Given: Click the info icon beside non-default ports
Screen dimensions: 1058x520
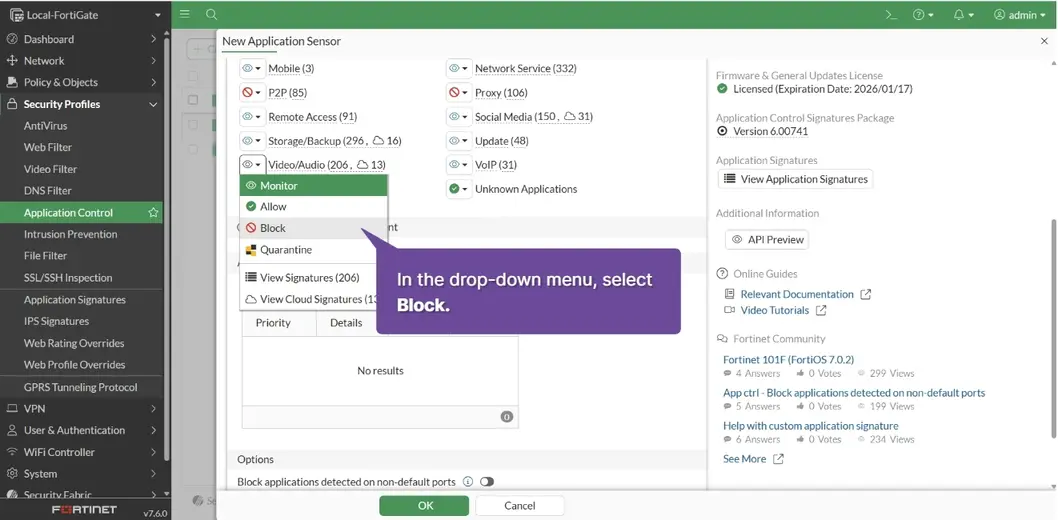Looking at the screenshot, I should (468, 482).
